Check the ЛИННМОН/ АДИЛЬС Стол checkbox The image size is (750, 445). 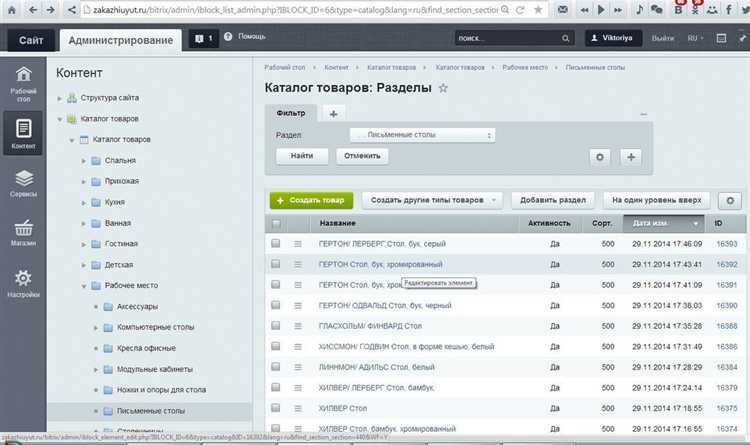[276, 367]
